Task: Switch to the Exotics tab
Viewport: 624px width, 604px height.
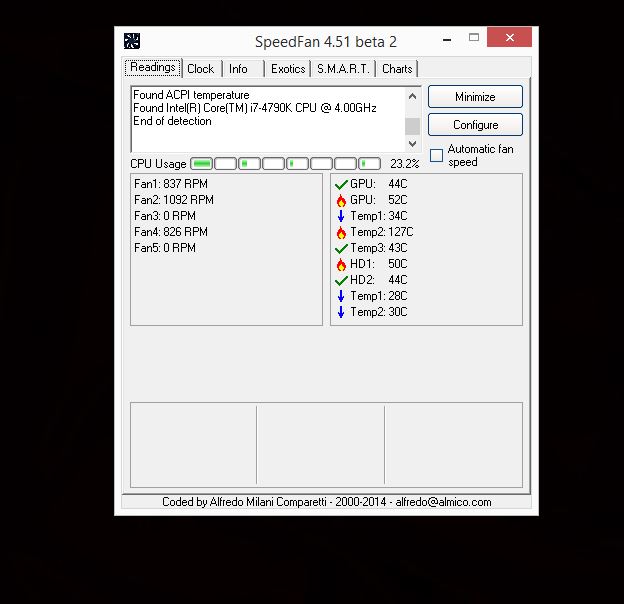Action: 288,69
